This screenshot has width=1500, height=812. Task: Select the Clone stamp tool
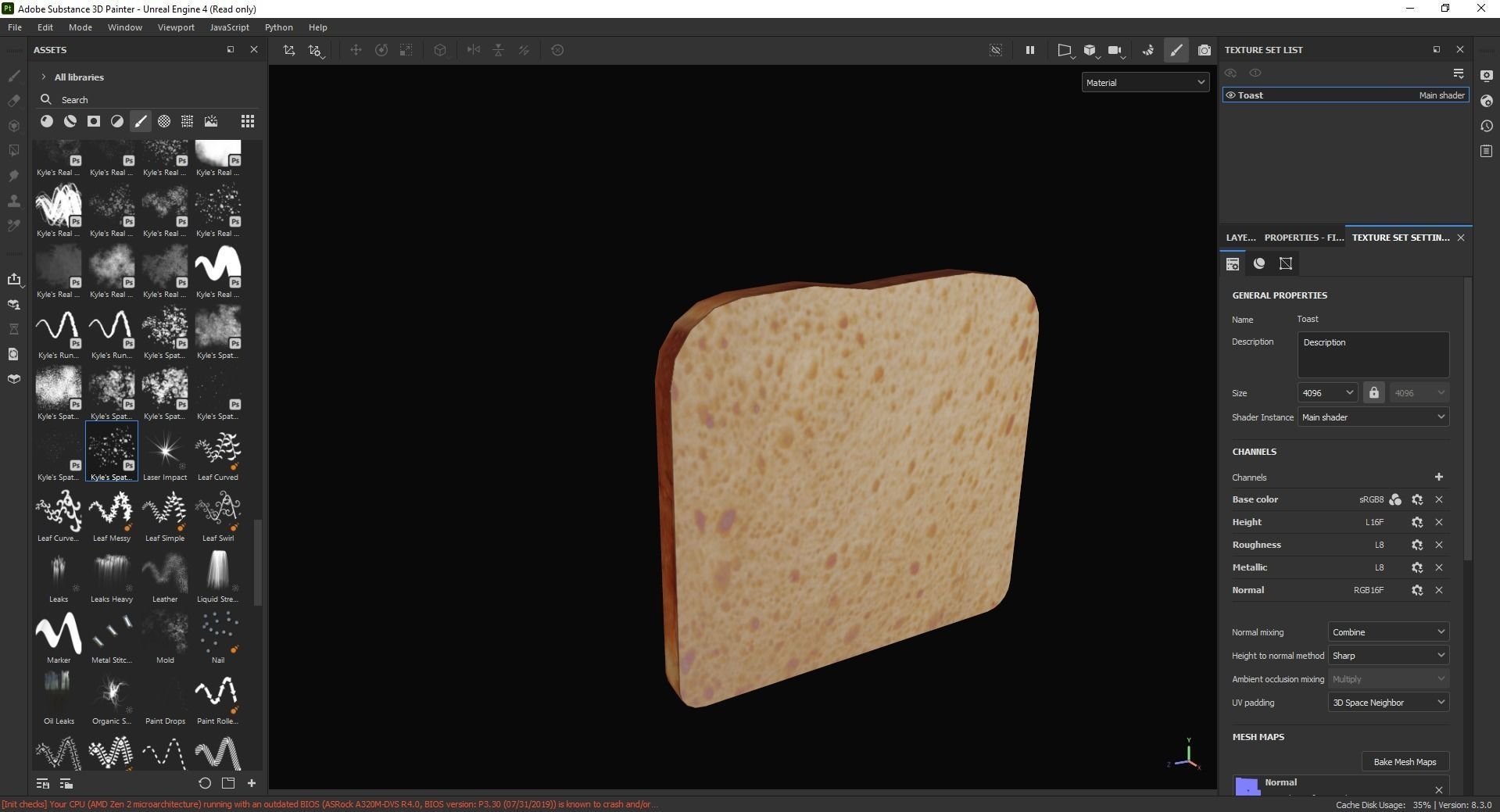click(14, 202)
